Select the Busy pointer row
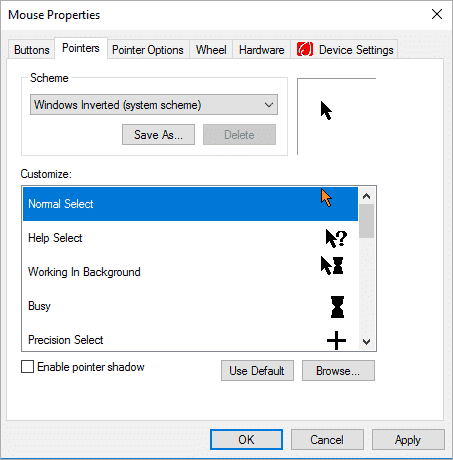 coord(190,306)
